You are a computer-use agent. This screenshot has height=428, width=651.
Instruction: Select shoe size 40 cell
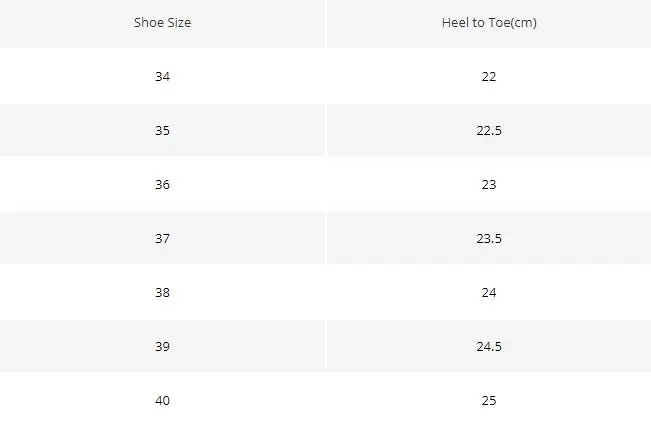(x=162, y=400)
